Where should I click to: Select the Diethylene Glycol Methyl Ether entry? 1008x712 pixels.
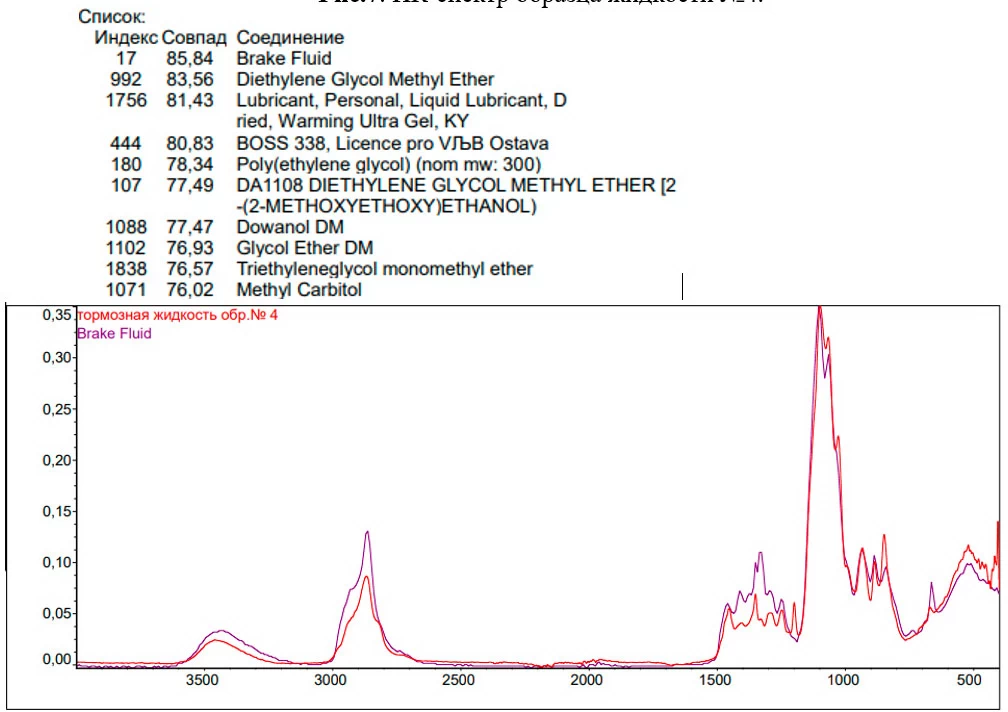tap(364, 79)
